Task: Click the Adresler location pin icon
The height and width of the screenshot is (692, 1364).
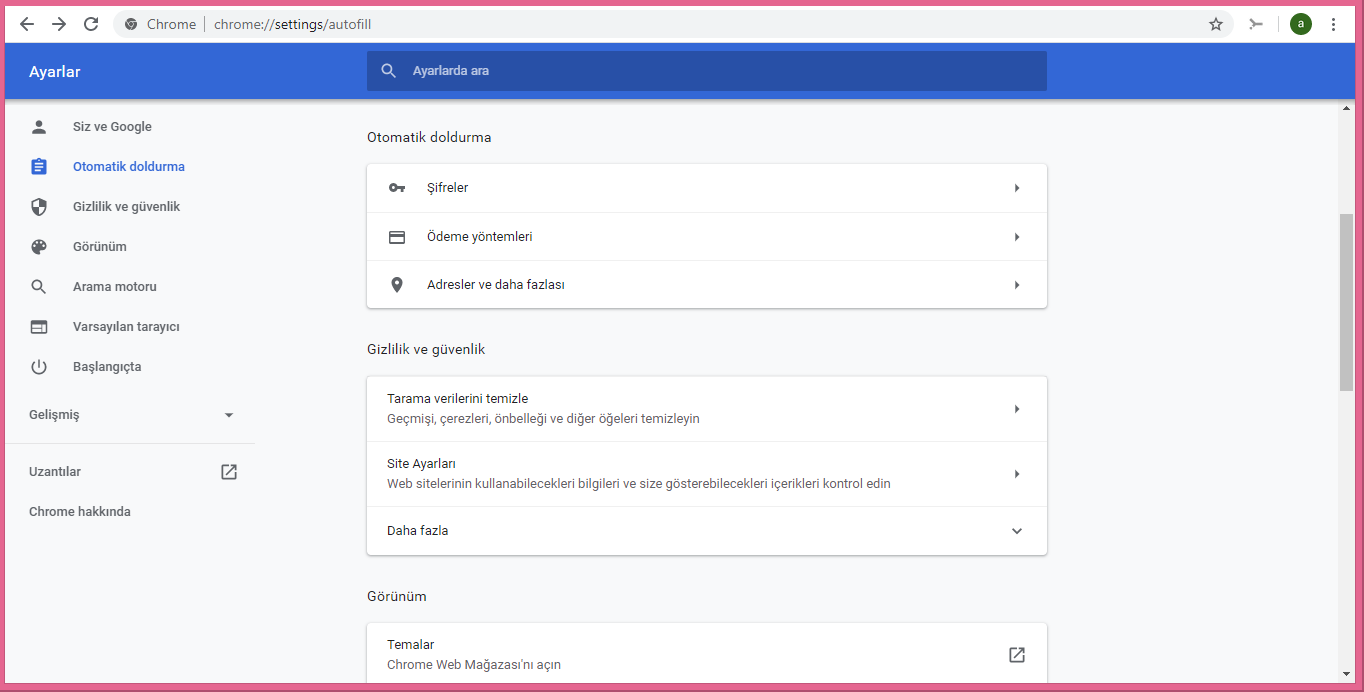Action: coord(397,284)
